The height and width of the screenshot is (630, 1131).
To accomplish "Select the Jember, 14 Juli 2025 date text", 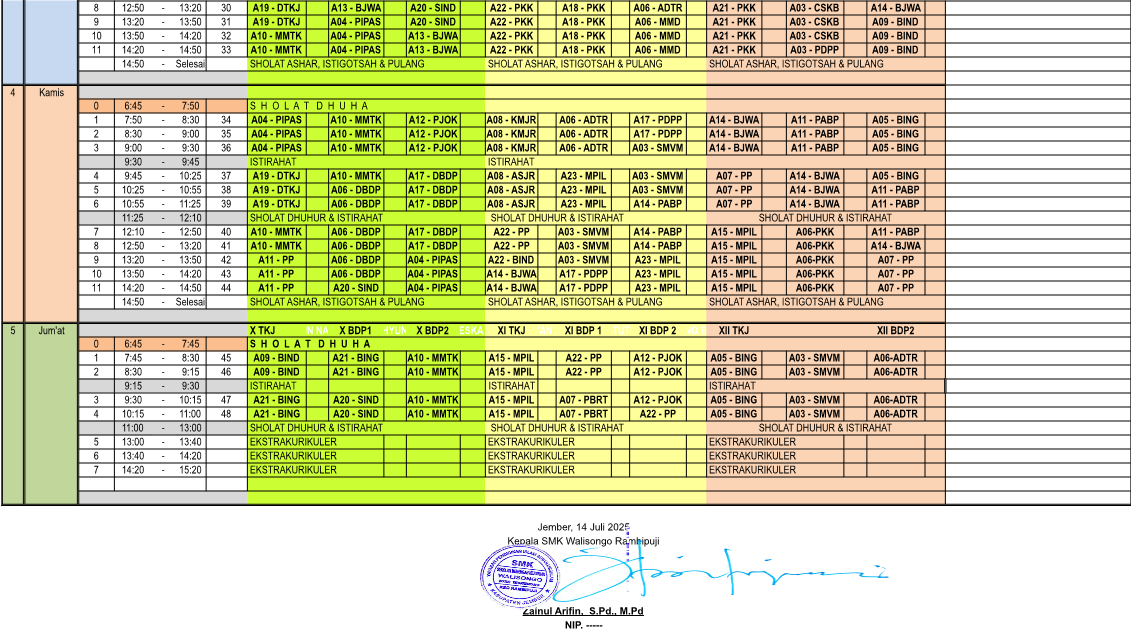I will click(584, 527).
